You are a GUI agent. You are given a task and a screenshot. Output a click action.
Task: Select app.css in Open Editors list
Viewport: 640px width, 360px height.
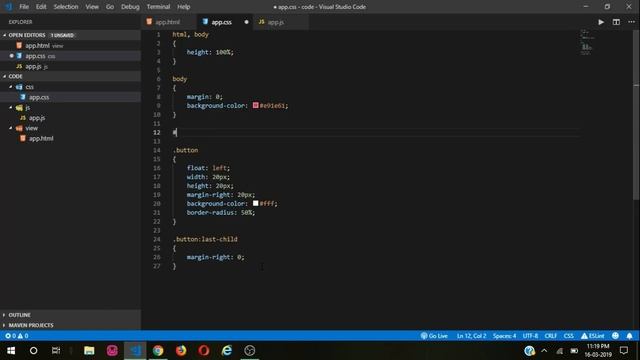coord(70,56)
